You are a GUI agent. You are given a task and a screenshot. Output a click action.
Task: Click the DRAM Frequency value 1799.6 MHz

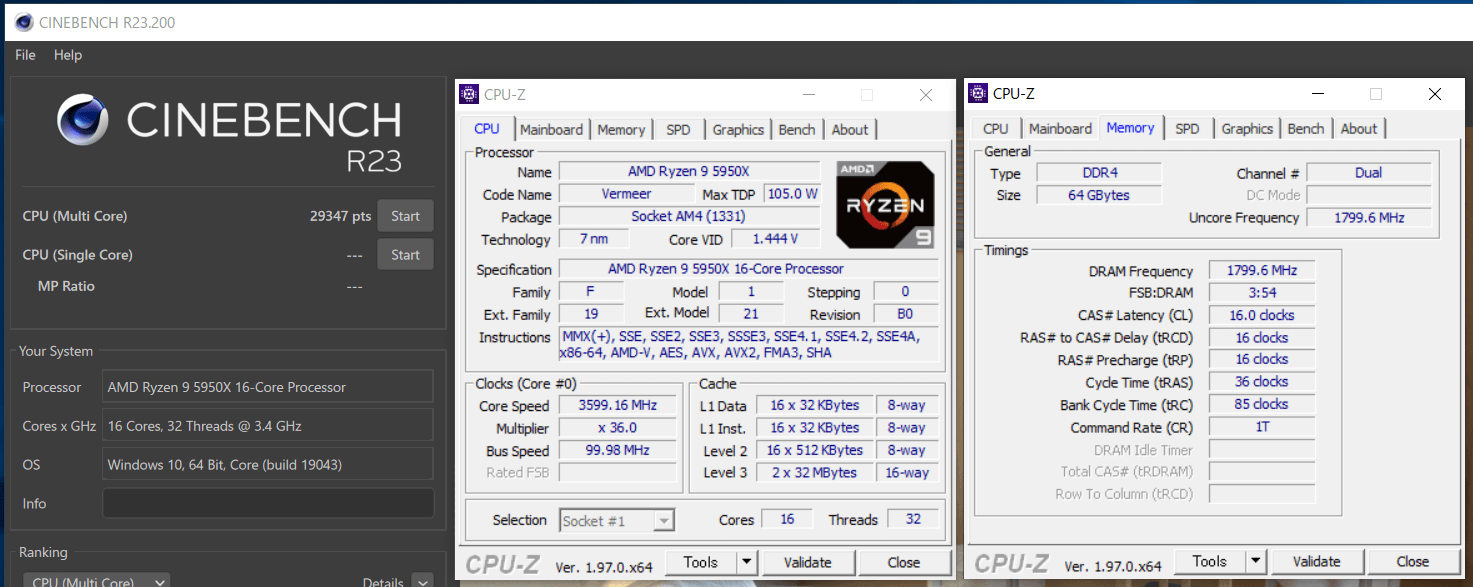(1261, 271)
